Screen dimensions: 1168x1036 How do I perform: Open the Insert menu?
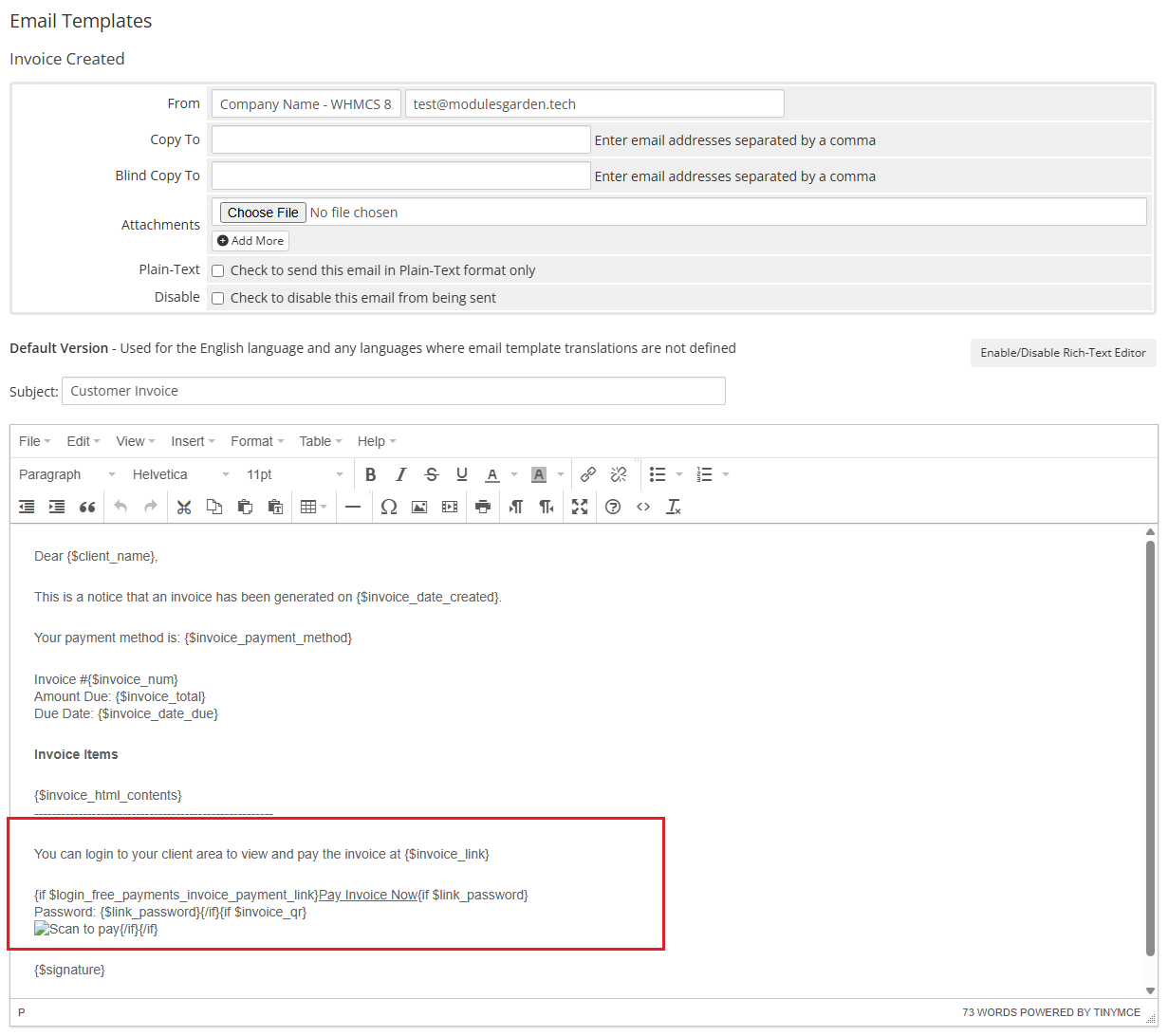pos(193,441)
